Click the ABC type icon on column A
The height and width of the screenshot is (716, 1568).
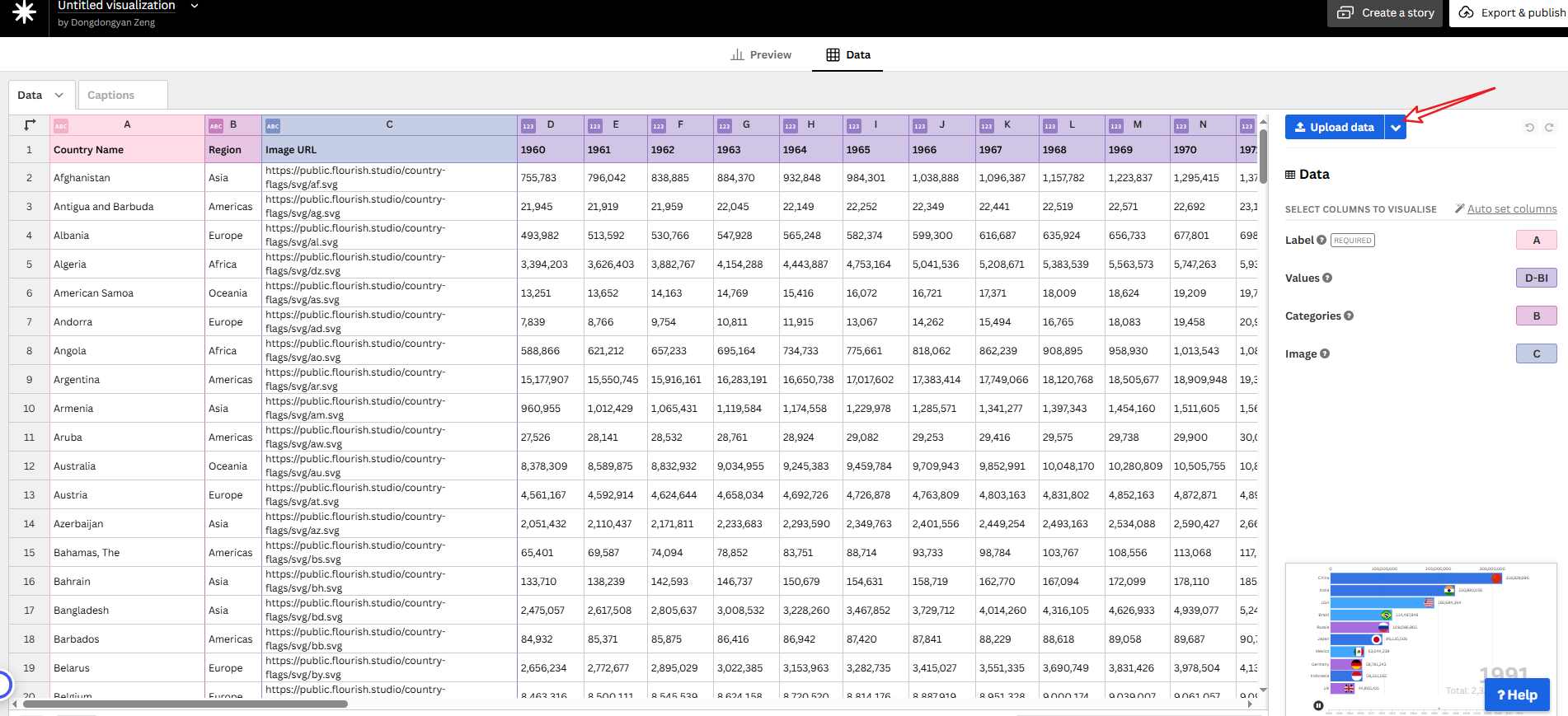[x=61, y=126]
